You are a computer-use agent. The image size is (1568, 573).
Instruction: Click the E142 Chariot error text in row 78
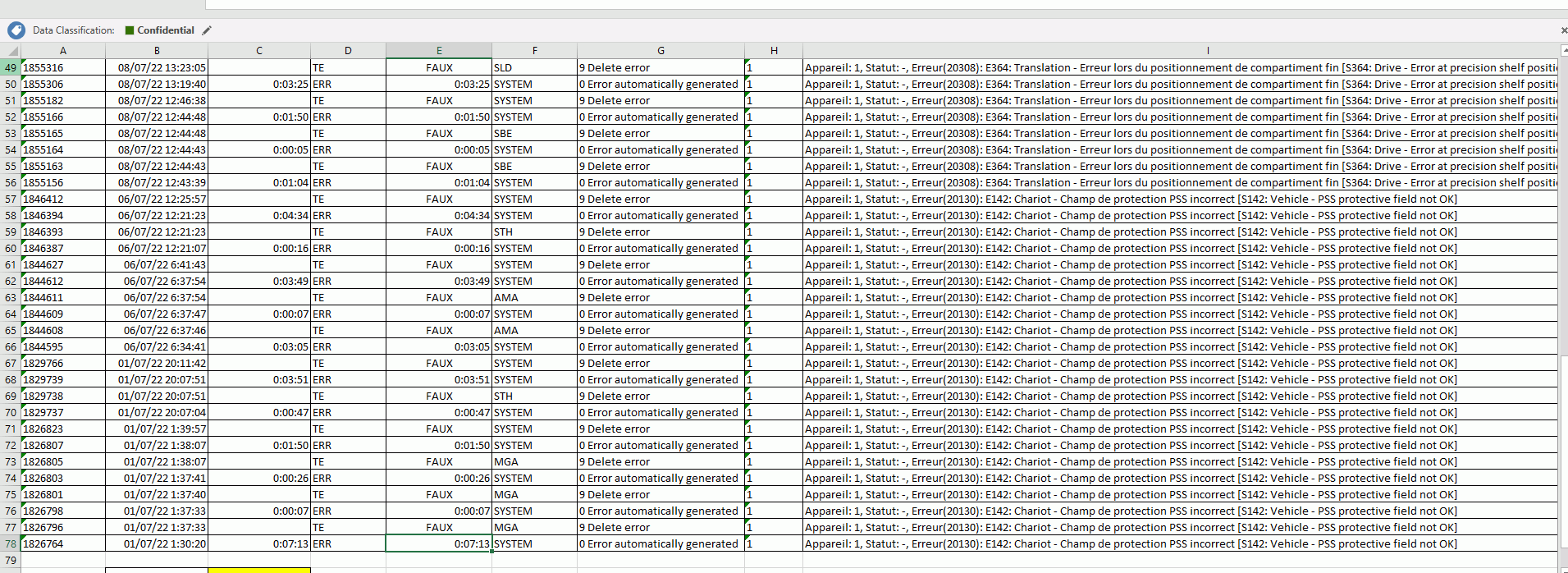tap(1180, 543)
